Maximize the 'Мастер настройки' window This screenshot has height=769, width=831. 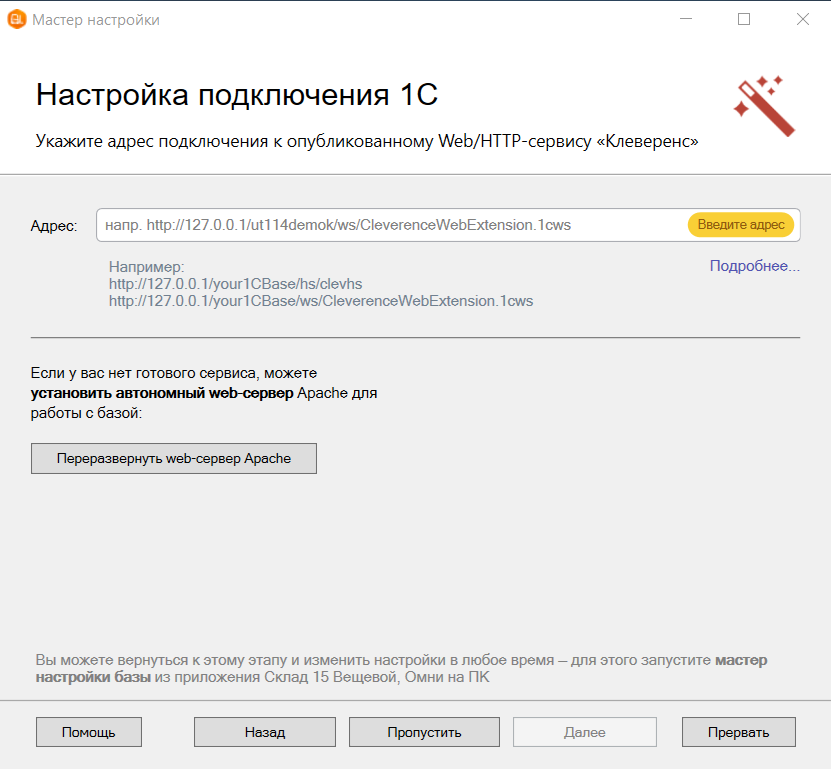[x=744, y=19]
